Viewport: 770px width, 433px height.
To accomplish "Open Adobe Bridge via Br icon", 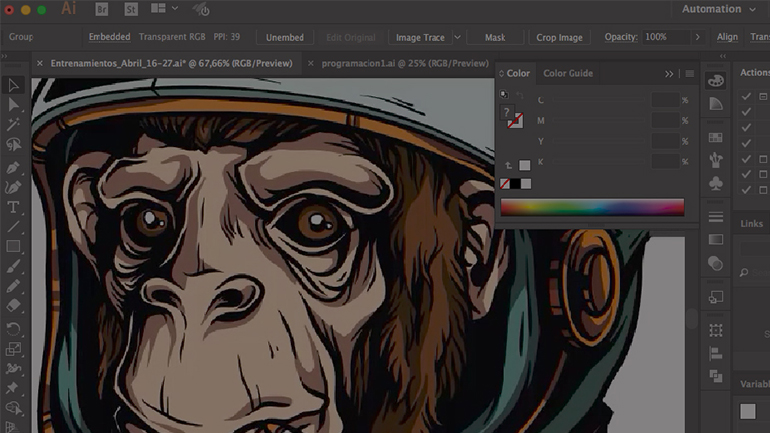I will point(102,9).
